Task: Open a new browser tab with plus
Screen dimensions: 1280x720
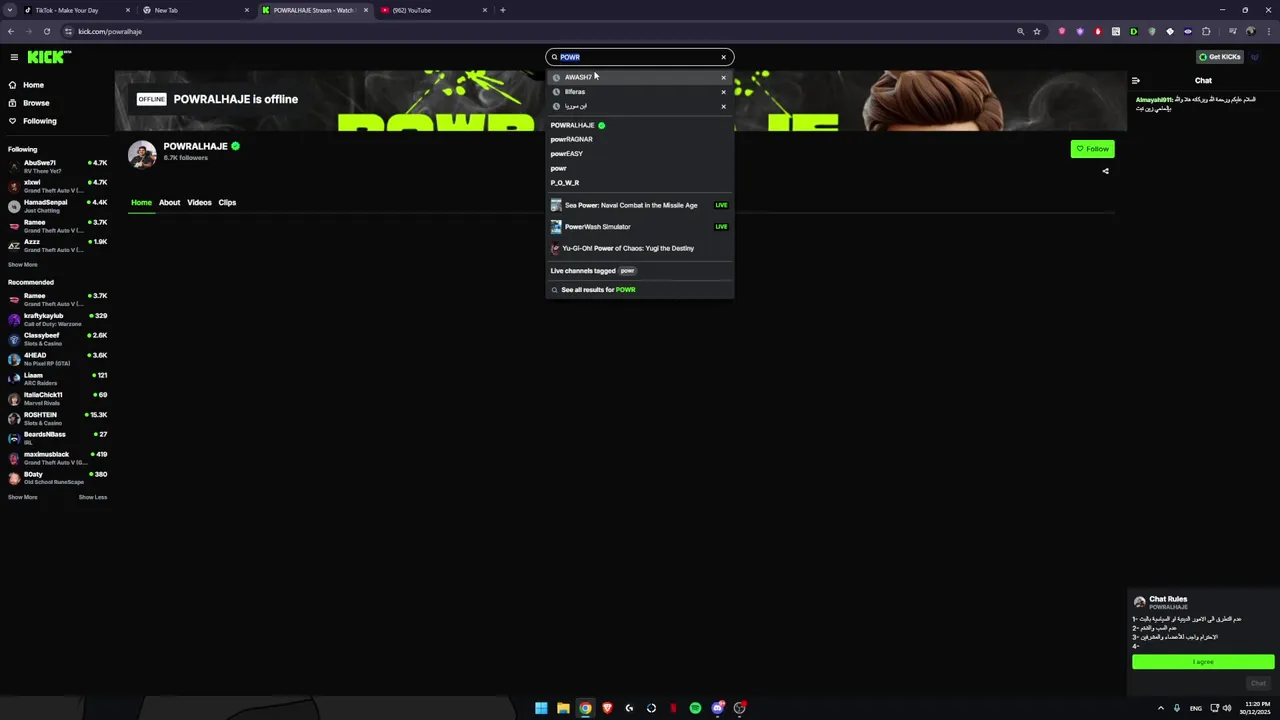Action: [x=502, y=10]
